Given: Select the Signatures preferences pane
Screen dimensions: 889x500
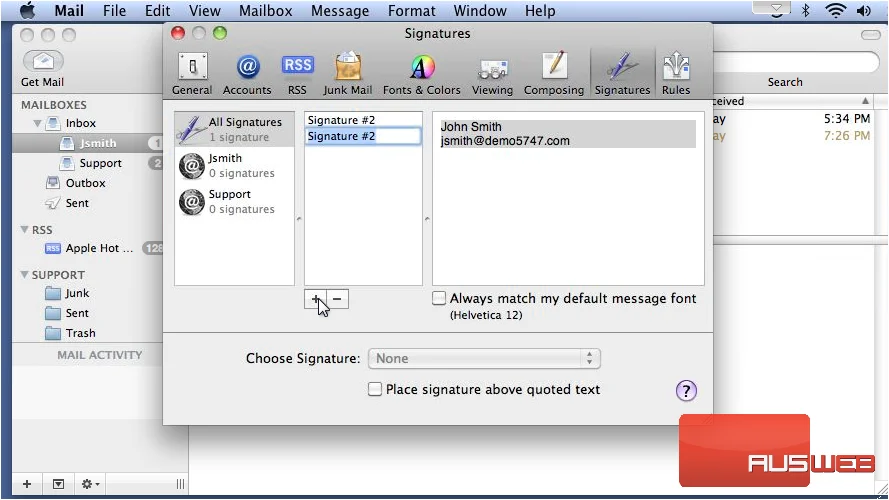Looking at the screenshot, I should pyautogui.click(x=622, y=74).
